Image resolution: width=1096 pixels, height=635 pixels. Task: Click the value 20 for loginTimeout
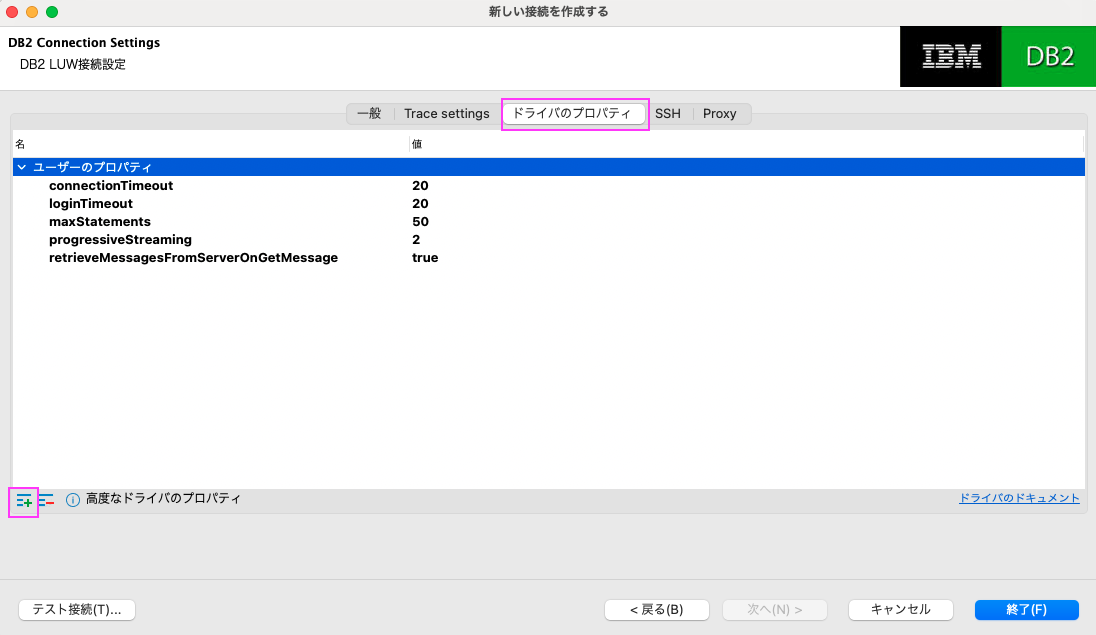click(420, 204)
